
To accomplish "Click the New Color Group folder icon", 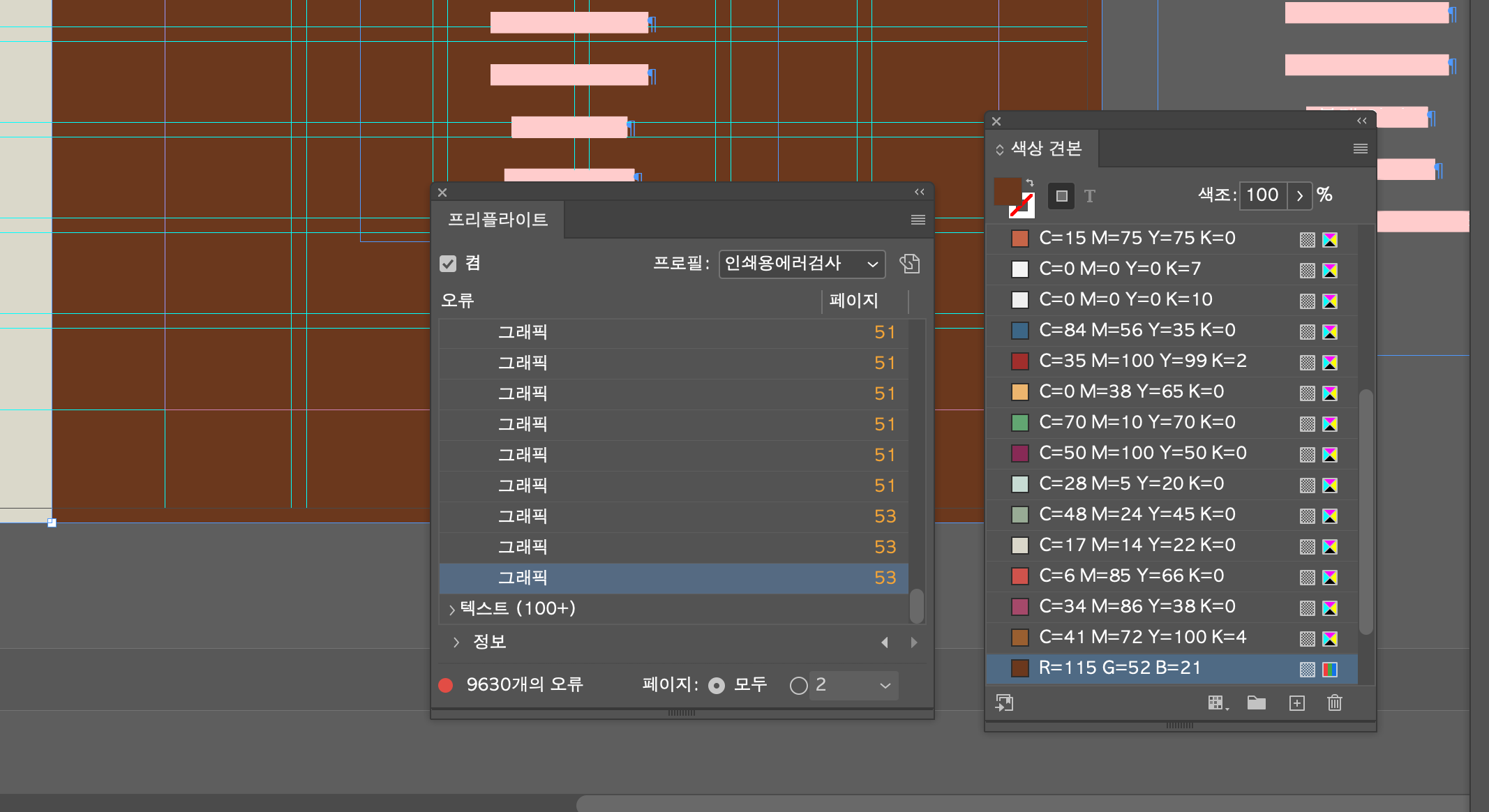I will point(1256,703).
